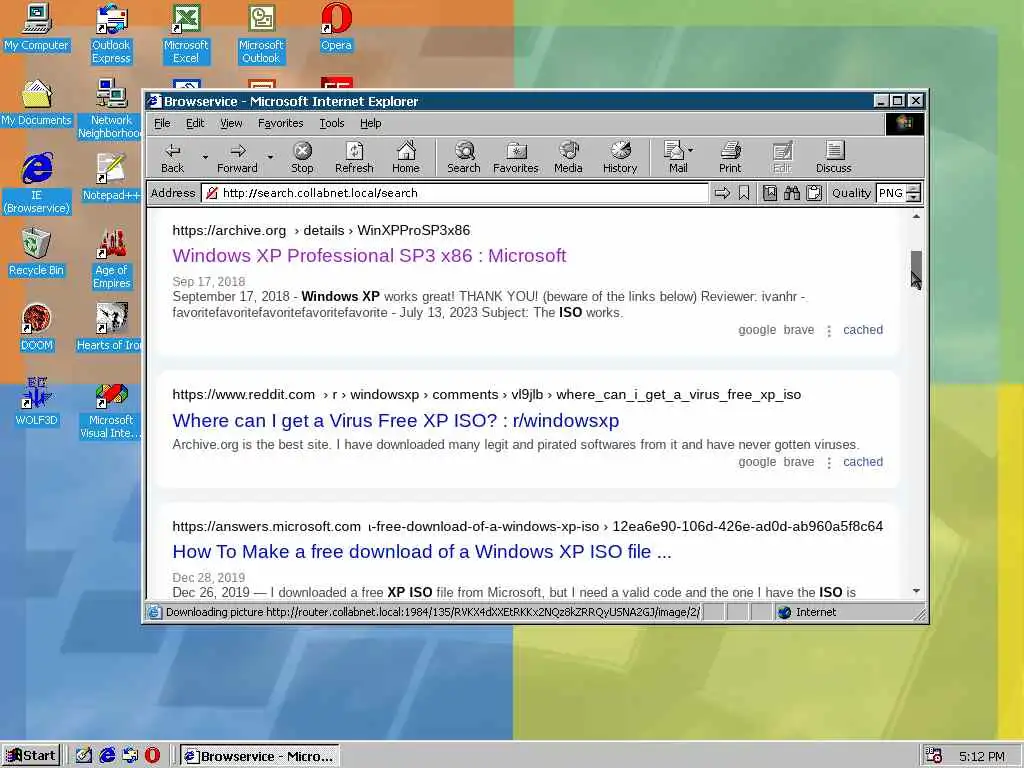Viewport: 1024px width, 768px height.
Task: Click Show Desktop in Quick Launch
Action: (x=84, y=755)
